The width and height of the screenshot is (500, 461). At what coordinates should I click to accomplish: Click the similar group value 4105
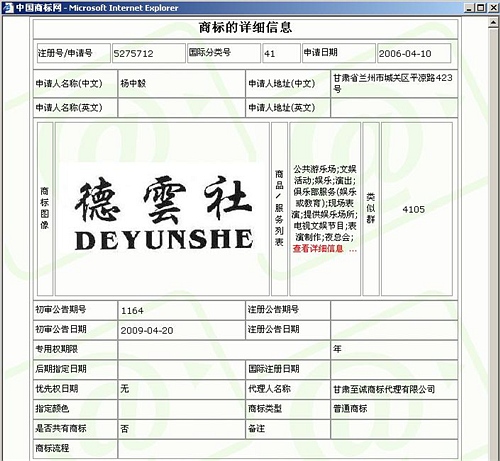(x=413, y=209)
